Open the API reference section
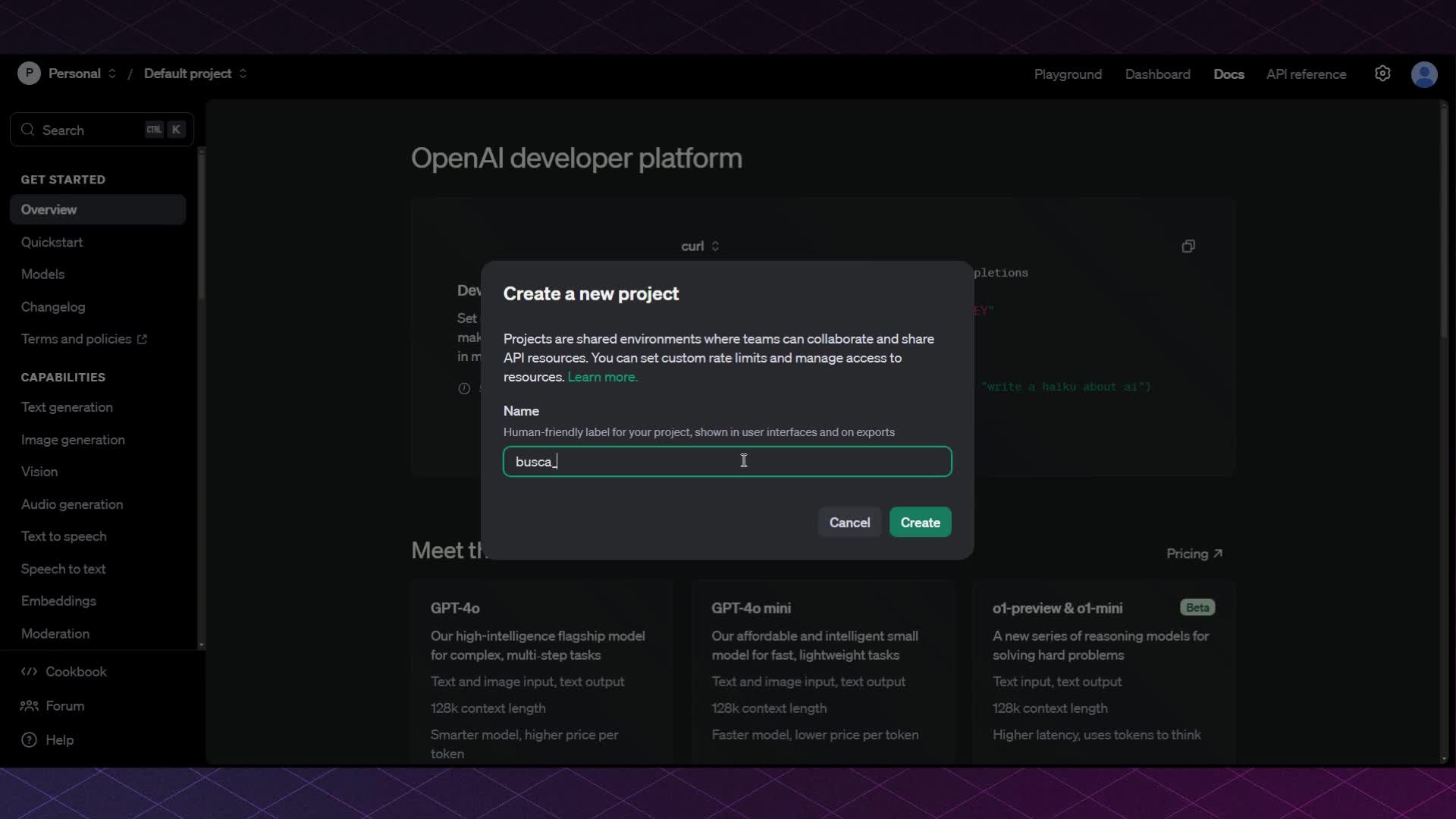The height and width of the screenshot is (819, 1456). click(1306, 74)
